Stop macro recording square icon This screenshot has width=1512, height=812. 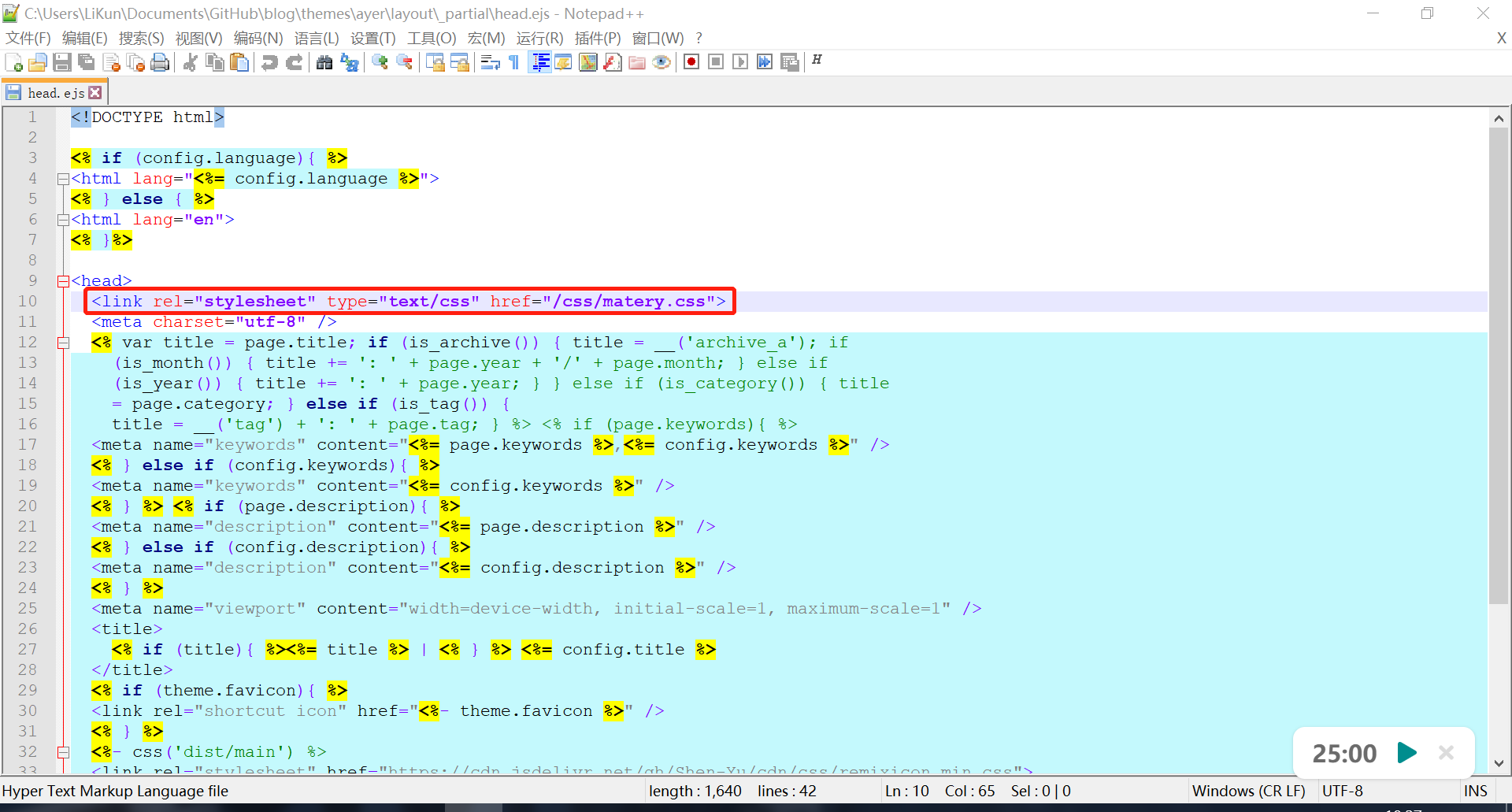pos(716,62)
